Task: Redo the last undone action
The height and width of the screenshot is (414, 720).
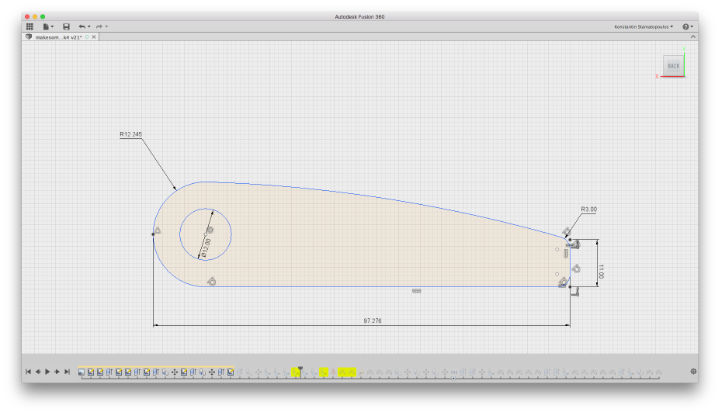Action: 99,27
